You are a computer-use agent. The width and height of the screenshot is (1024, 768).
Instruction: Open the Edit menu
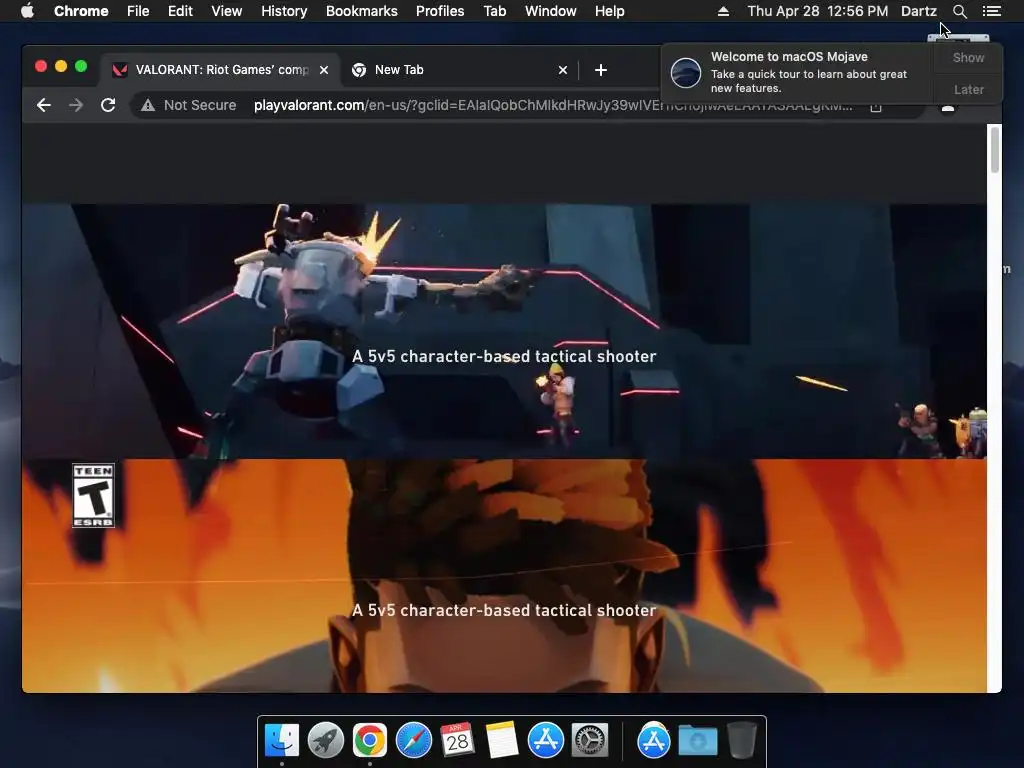point(180,11)
